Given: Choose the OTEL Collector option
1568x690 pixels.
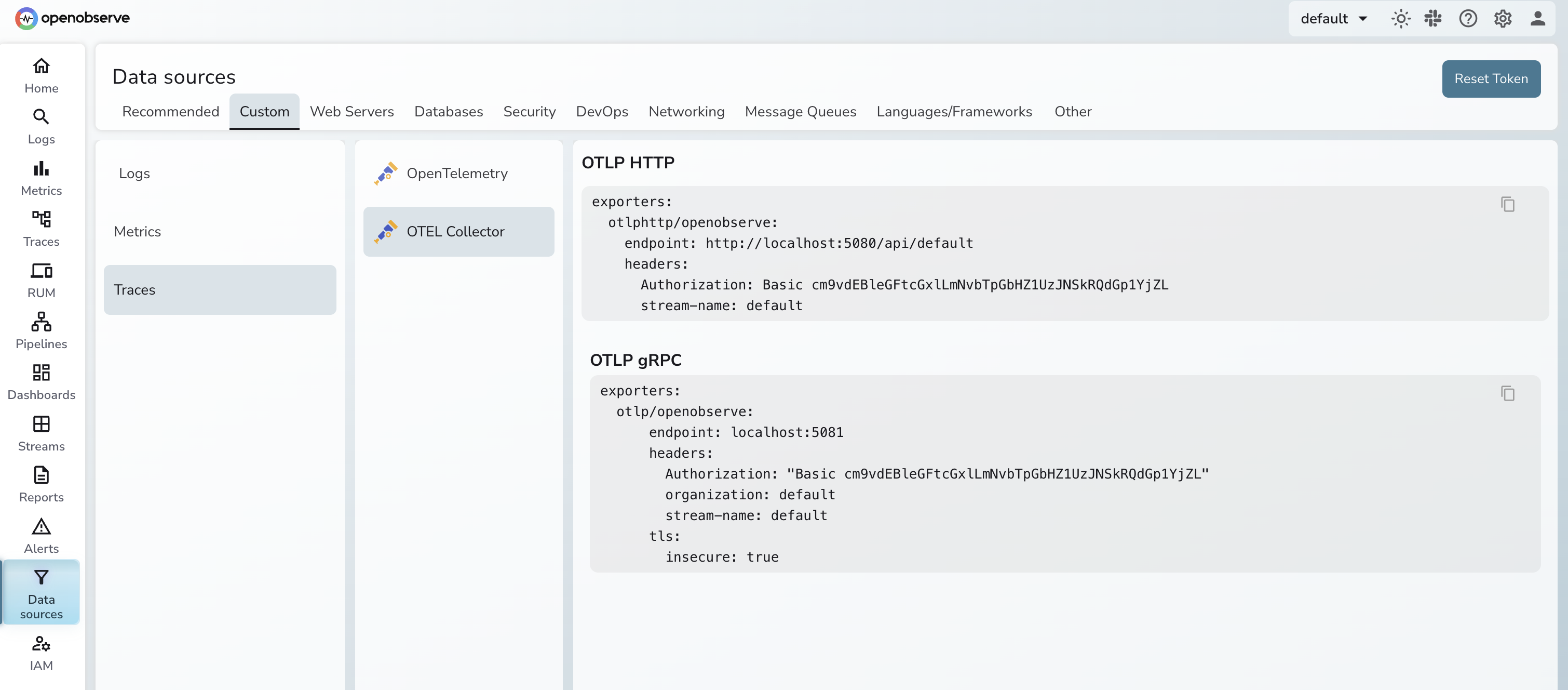Looking at the screenshot, I should [458, 231].
